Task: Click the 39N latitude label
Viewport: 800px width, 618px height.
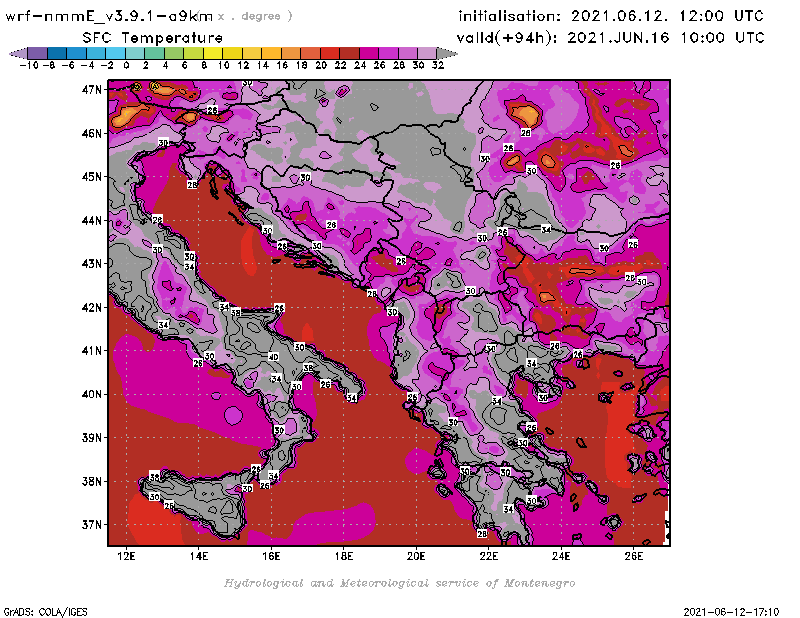Action: [92, 438]
